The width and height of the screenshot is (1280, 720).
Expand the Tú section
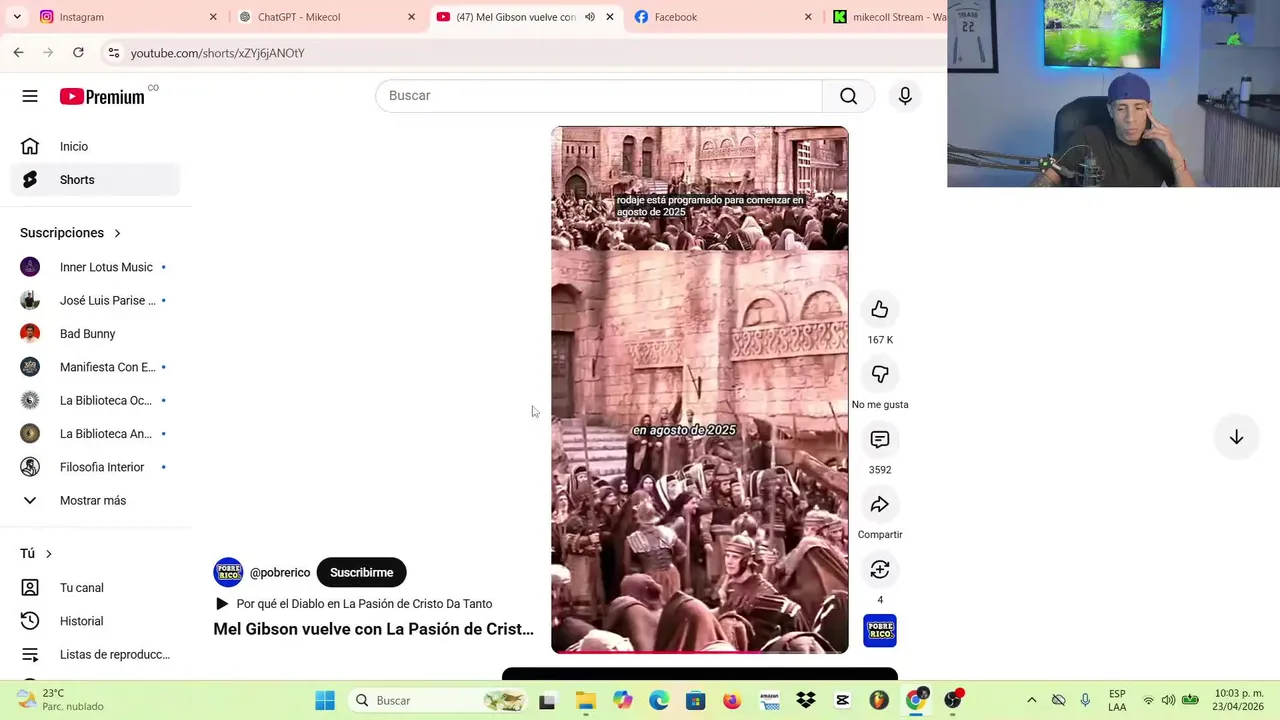tap(36, 554)
